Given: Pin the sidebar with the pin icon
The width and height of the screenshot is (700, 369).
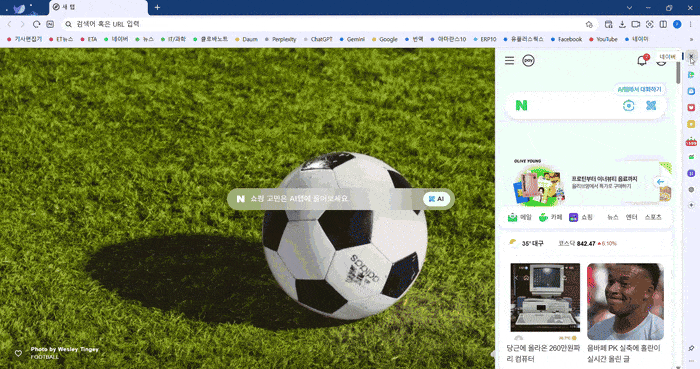Looking at the screenshot, I should (x=691, y=348).
